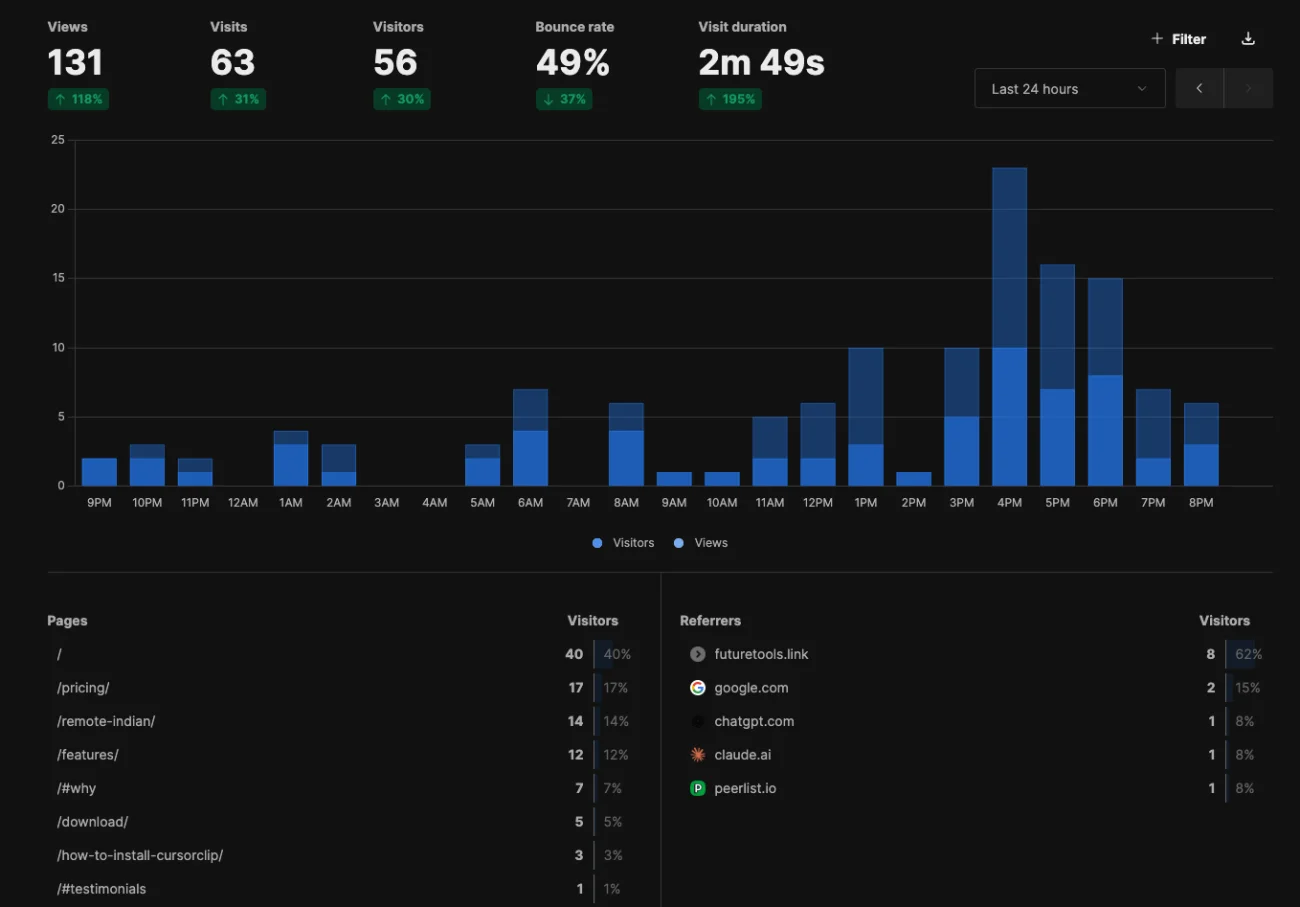Click the Views 118% change badge
Viewport: 1300px width, 907px height.
click(78, 99)
